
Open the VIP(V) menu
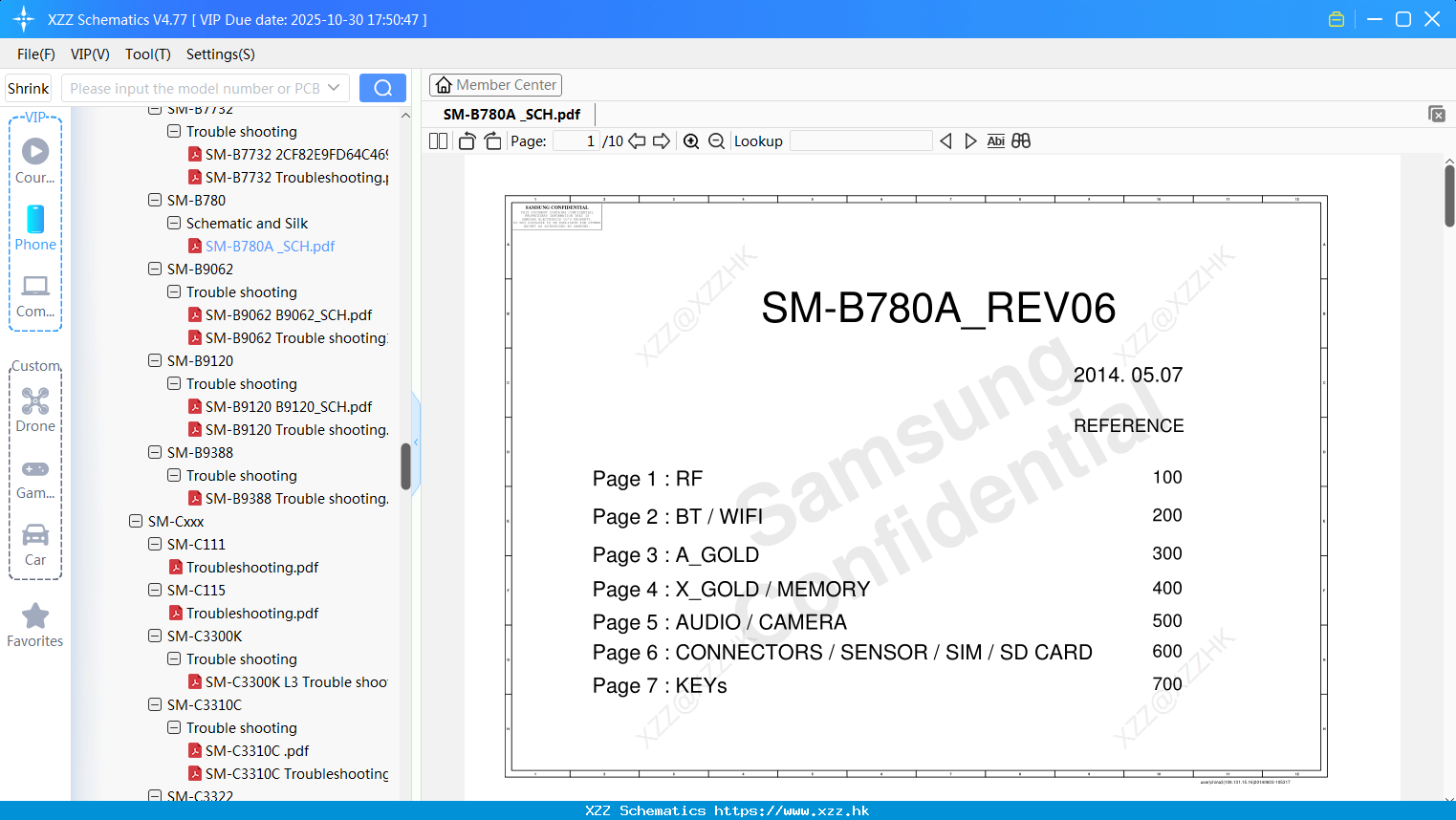[90, 54]
